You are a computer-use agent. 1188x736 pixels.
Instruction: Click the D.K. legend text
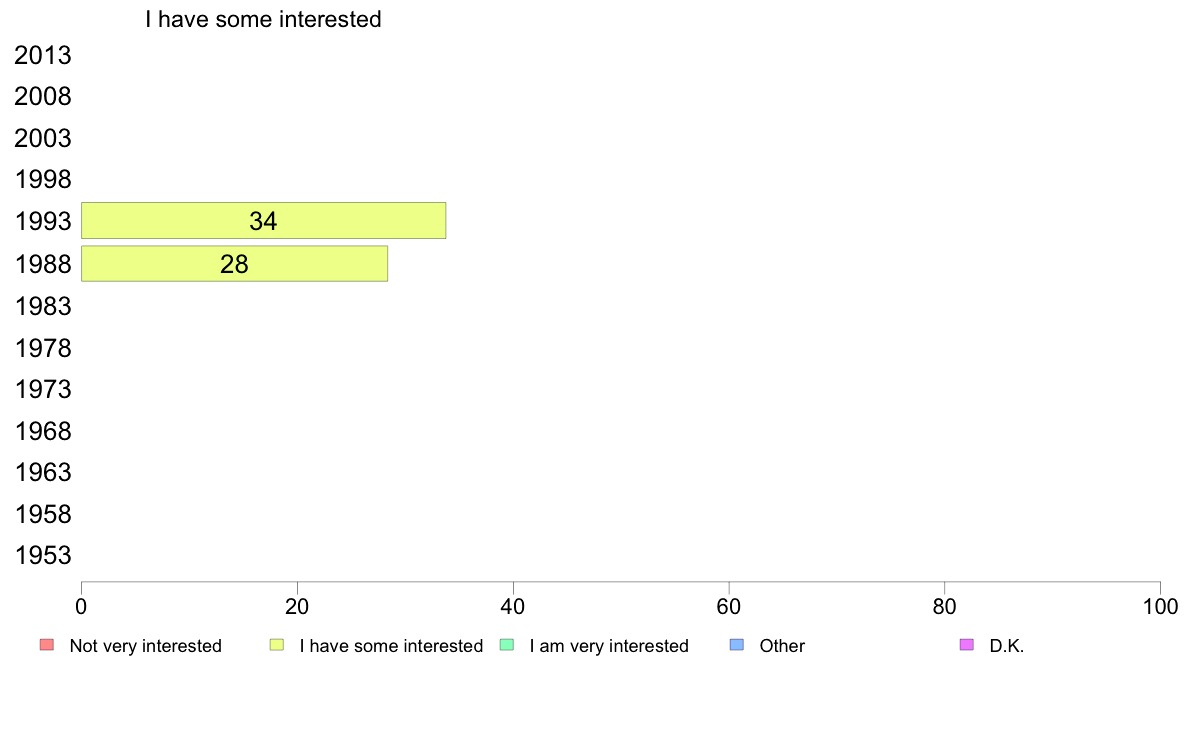point(1006,646)
